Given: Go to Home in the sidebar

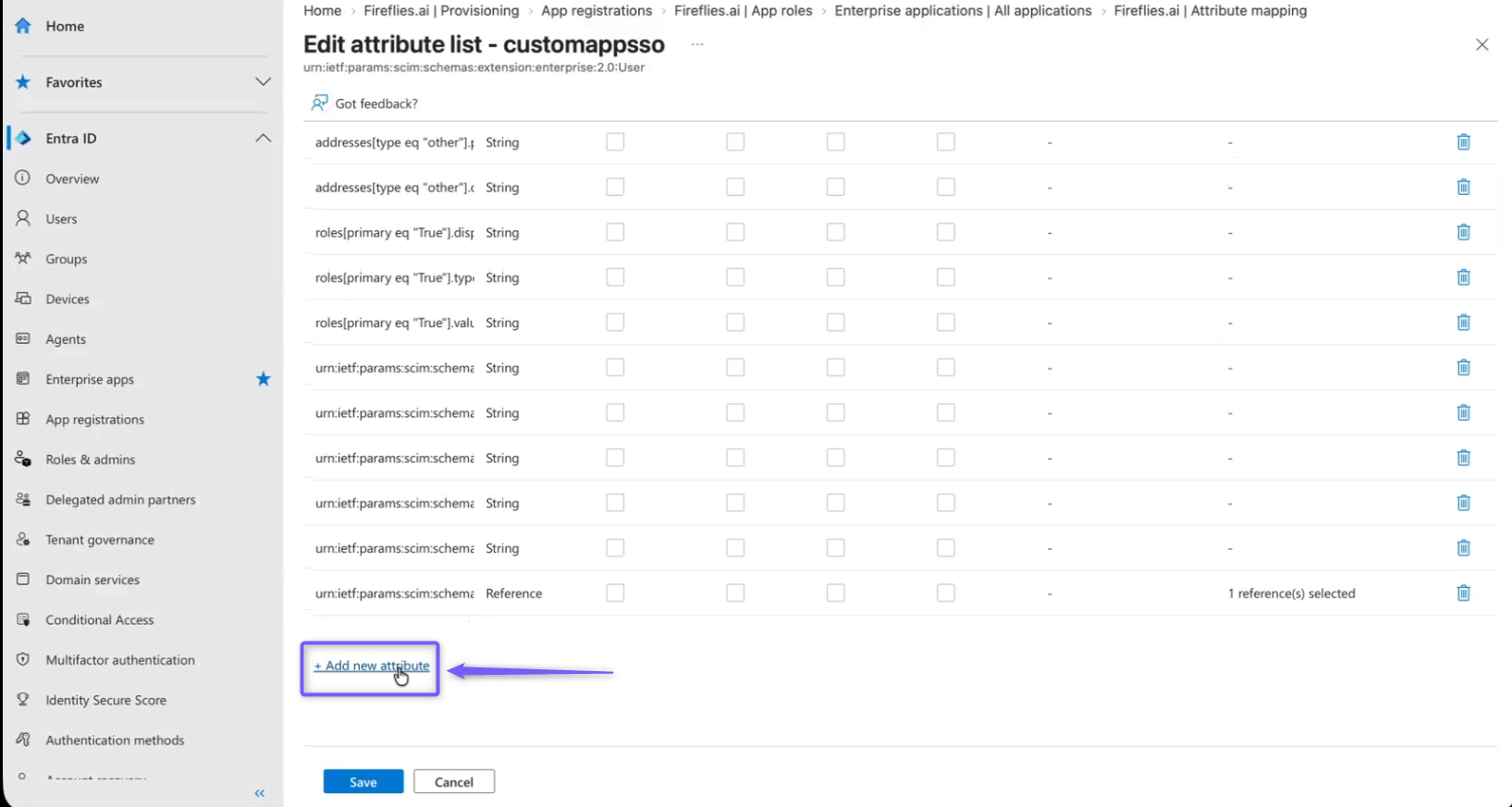Looking at the screenshot, I should click(64, 26).
